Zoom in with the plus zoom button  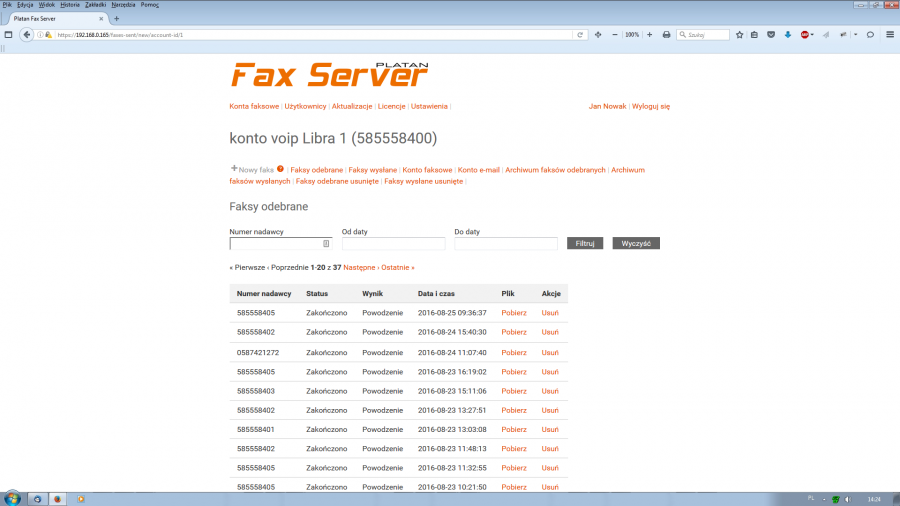(x=649, y=34)
